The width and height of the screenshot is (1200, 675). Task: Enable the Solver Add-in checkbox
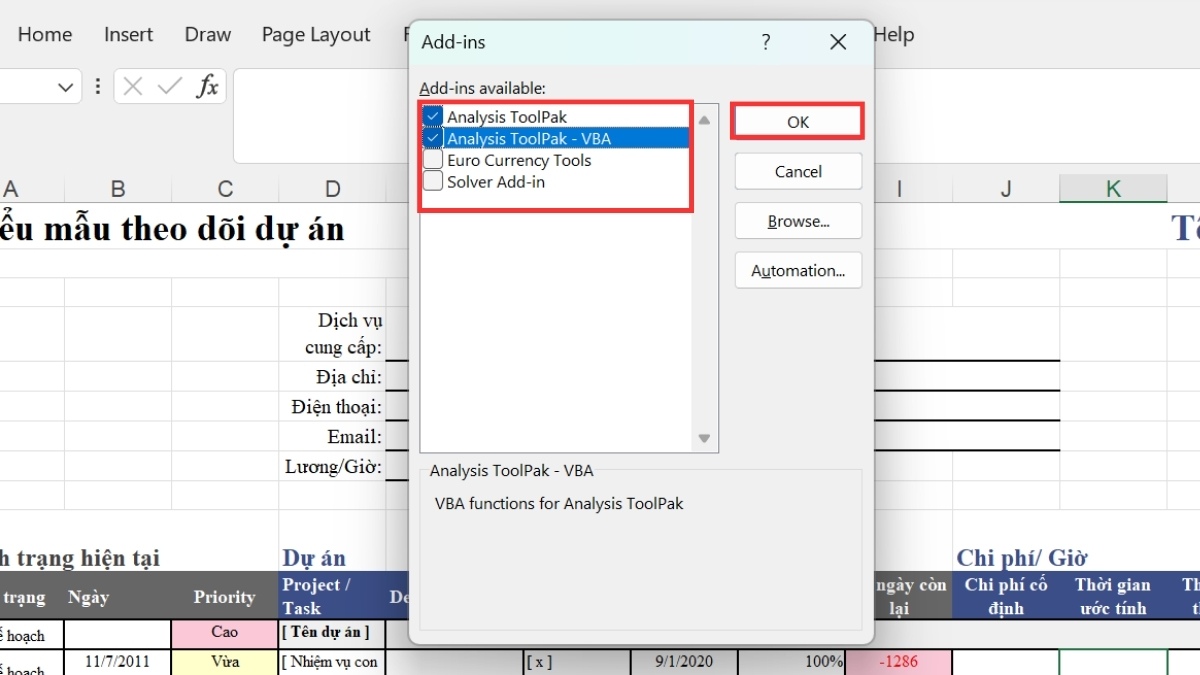click(x=433, y=182)
